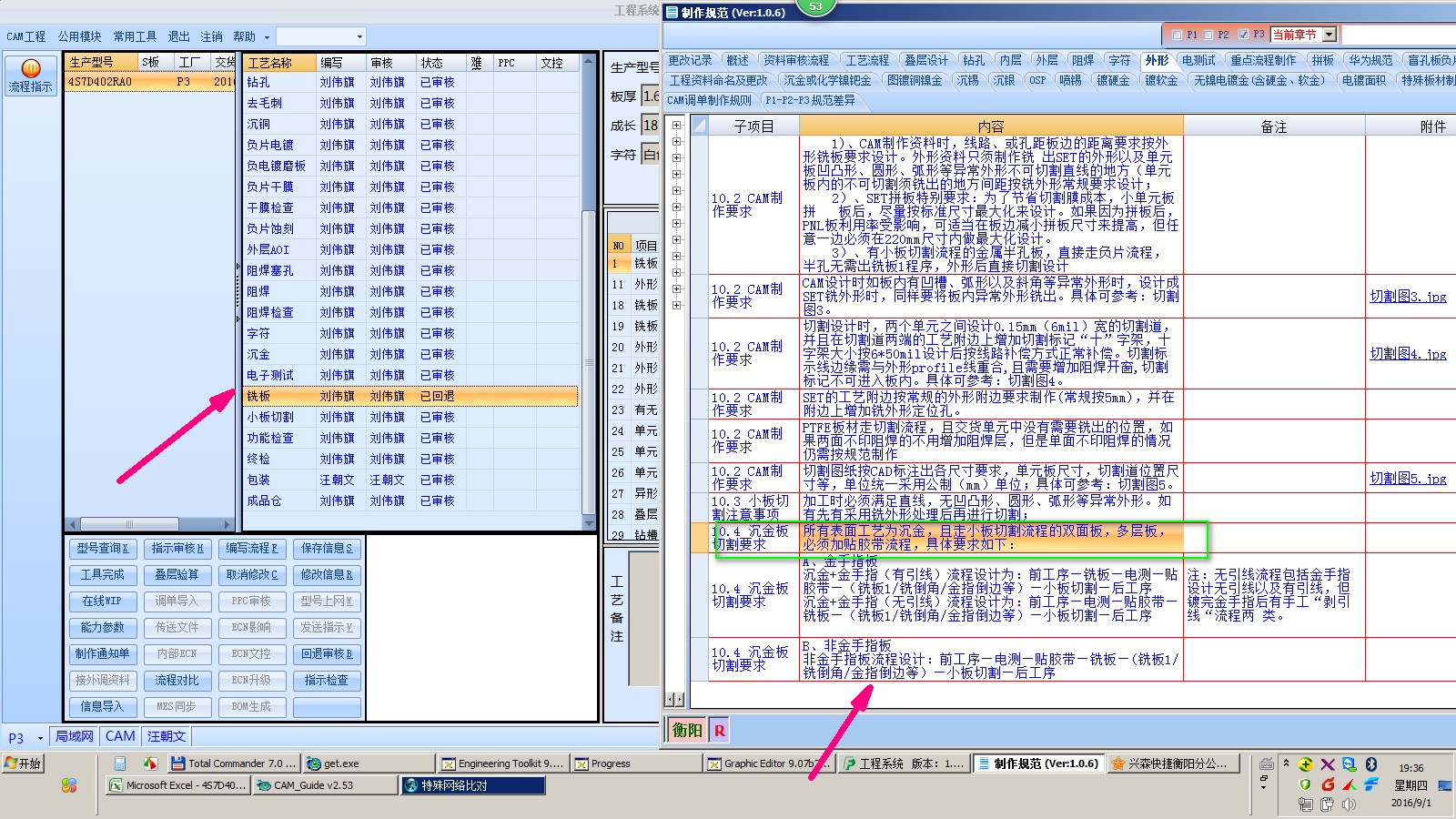1456x819 pixels.
Task: Expand hidden system tray icons arrow
Action: [x=1286, y=763]
